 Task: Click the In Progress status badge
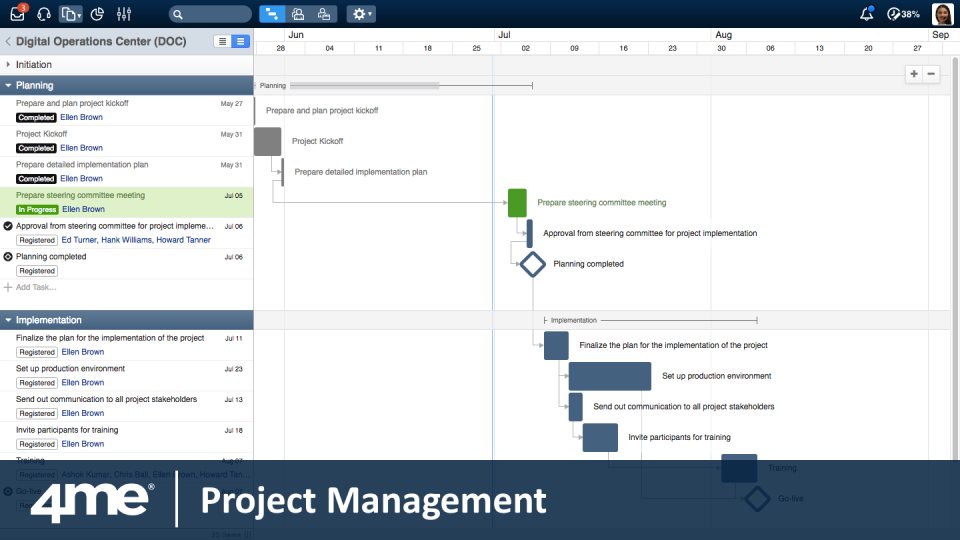[37, 209]
